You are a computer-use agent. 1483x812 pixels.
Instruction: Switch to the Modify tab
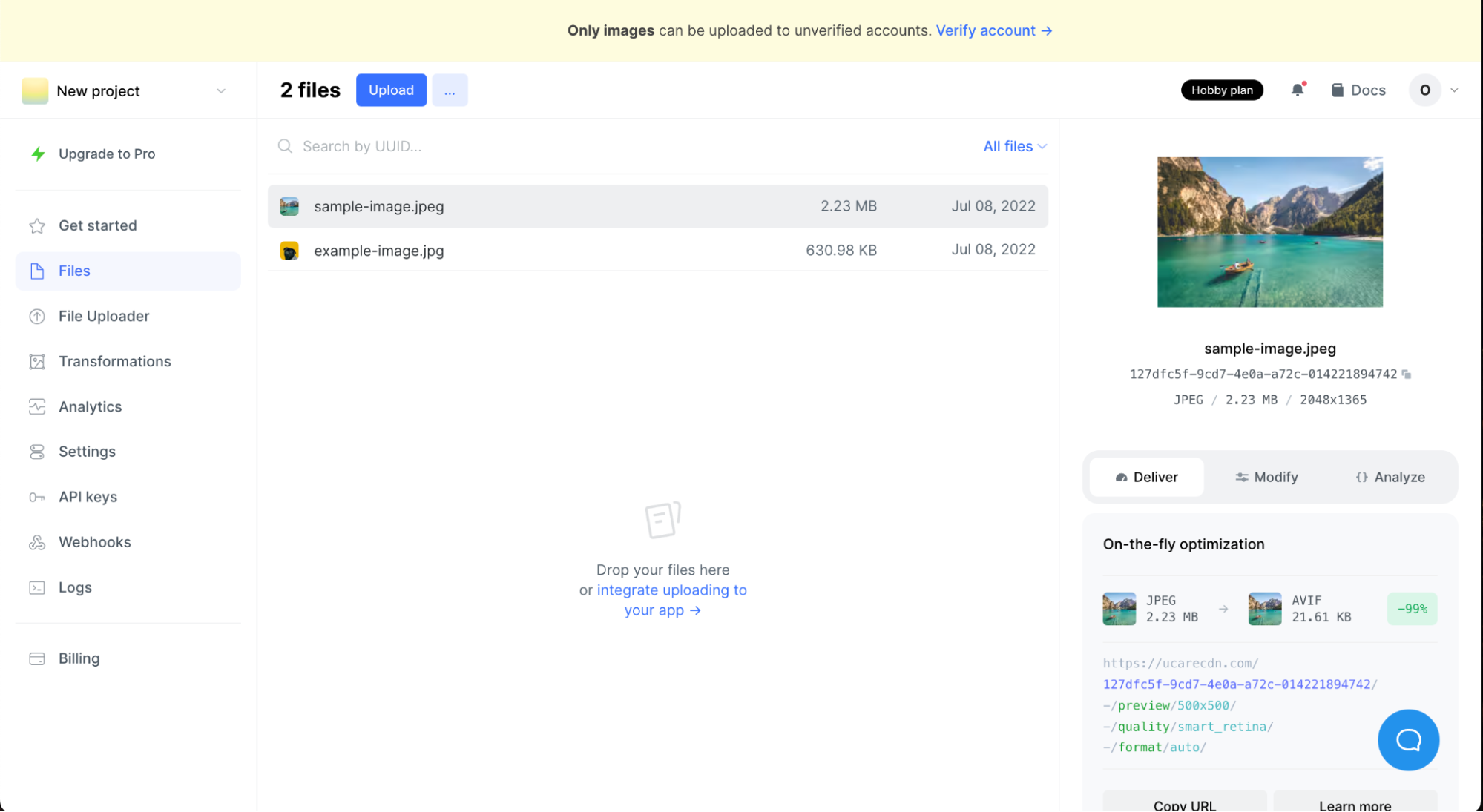tap(1266, 477)
